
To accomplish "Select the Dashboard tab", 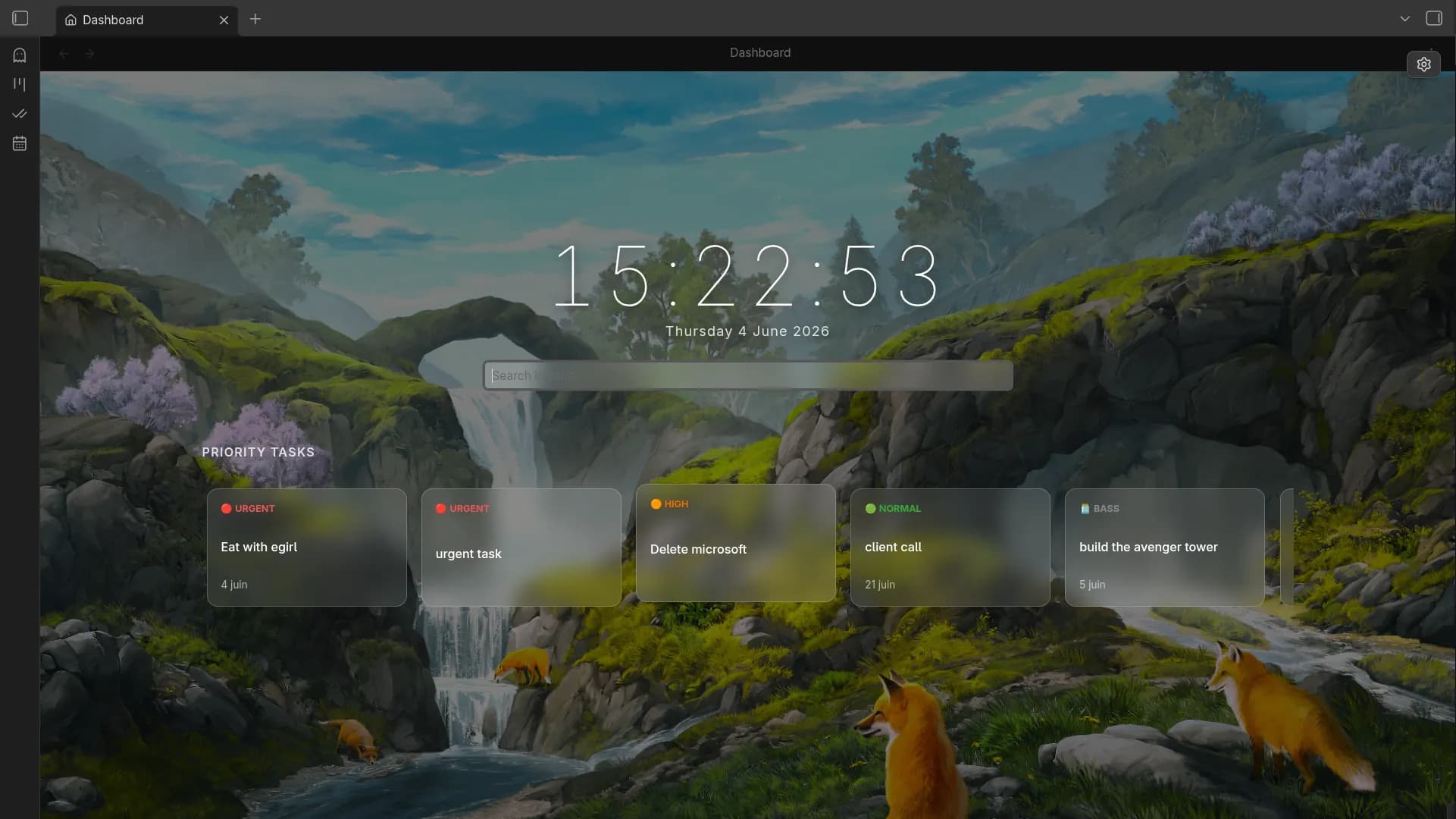I will pos(146,20).
